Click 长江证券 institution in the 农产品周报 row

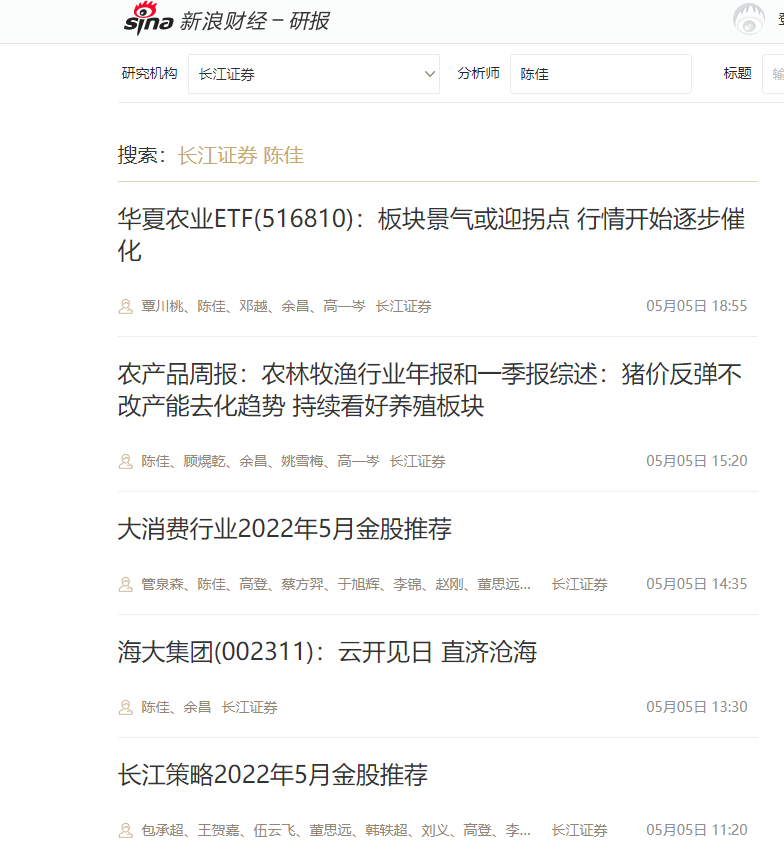click(417, 462)
